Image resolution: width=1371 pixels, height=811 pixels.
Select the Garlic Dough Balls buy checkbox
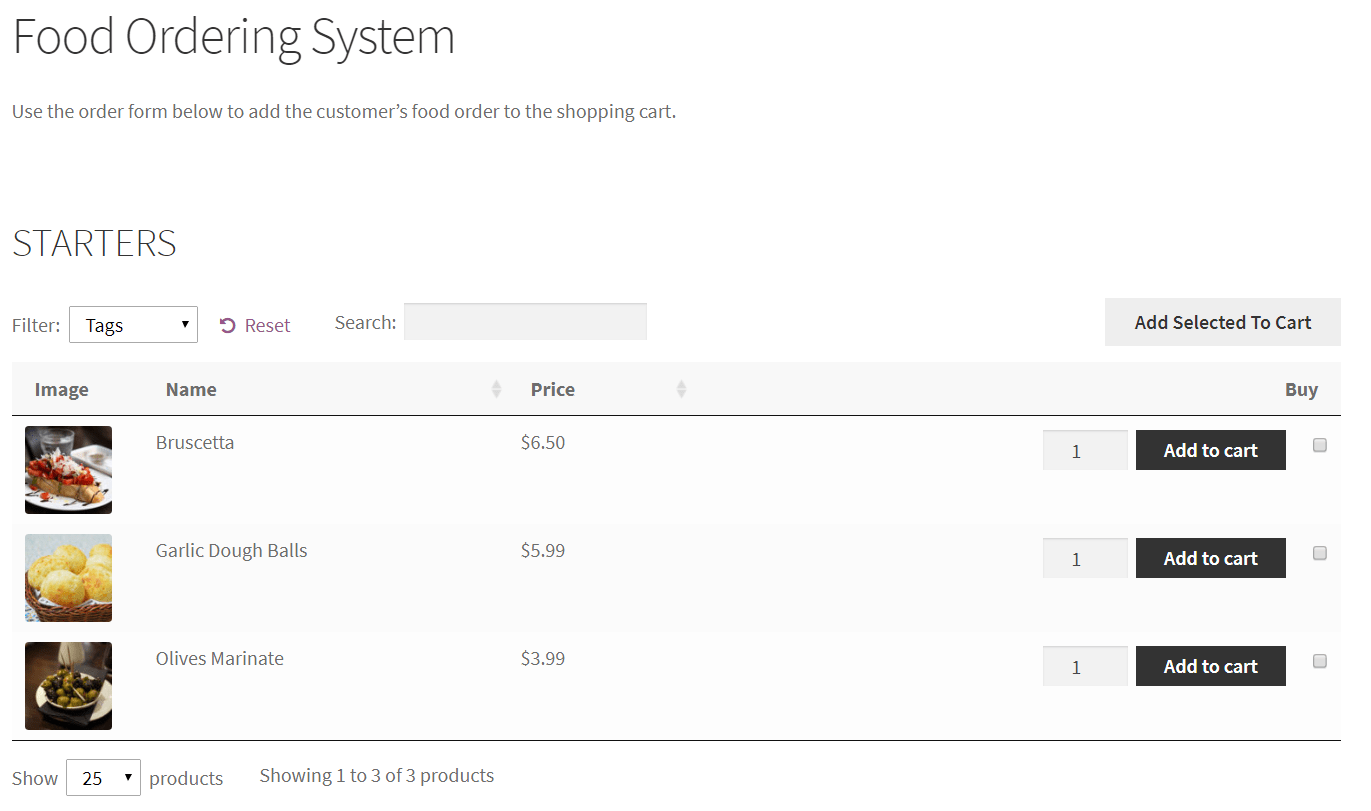point(1320,552)
